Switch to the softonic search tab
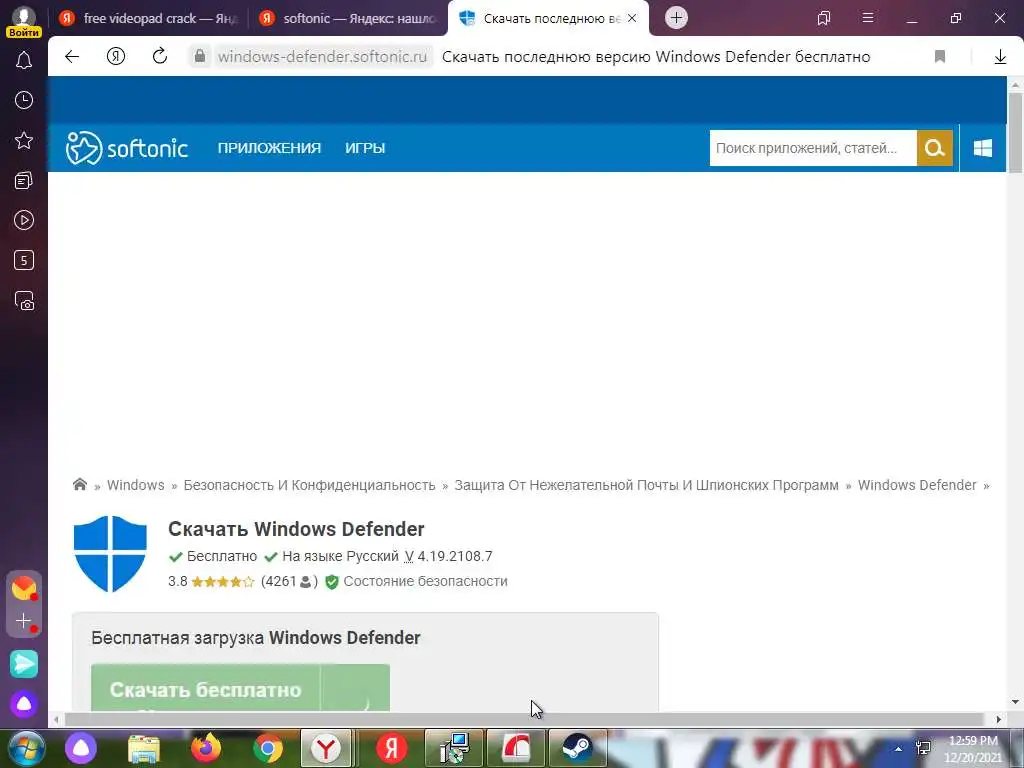Screen dimensions: 1024x768 (x=349, y=18)
